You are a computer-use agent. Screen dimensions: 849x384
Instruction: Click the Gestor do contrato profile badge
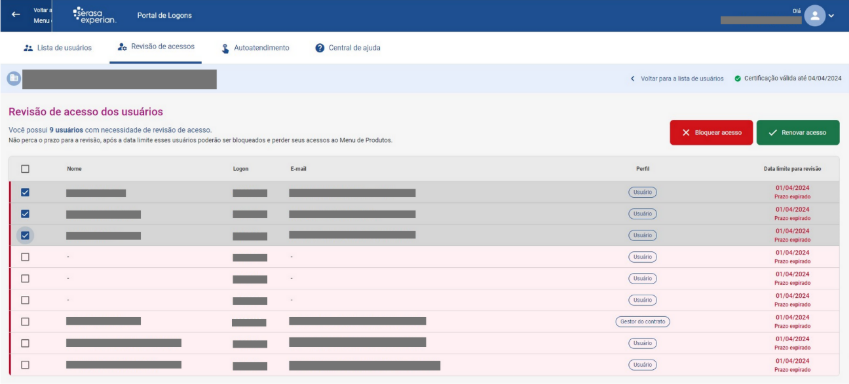coord(643,322)
